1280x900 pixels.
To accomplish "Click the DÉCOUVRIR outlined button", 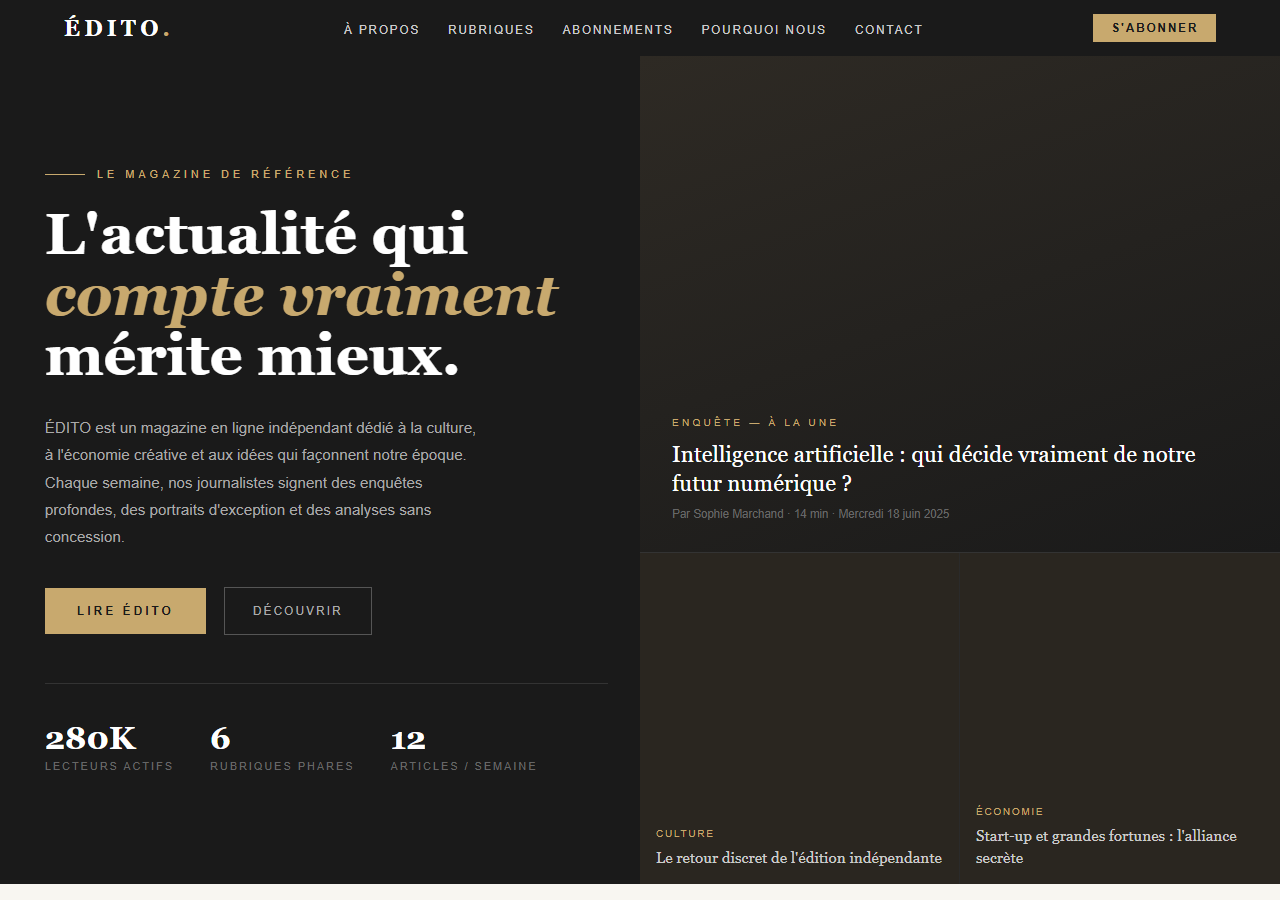I will (x=298, y=611).
